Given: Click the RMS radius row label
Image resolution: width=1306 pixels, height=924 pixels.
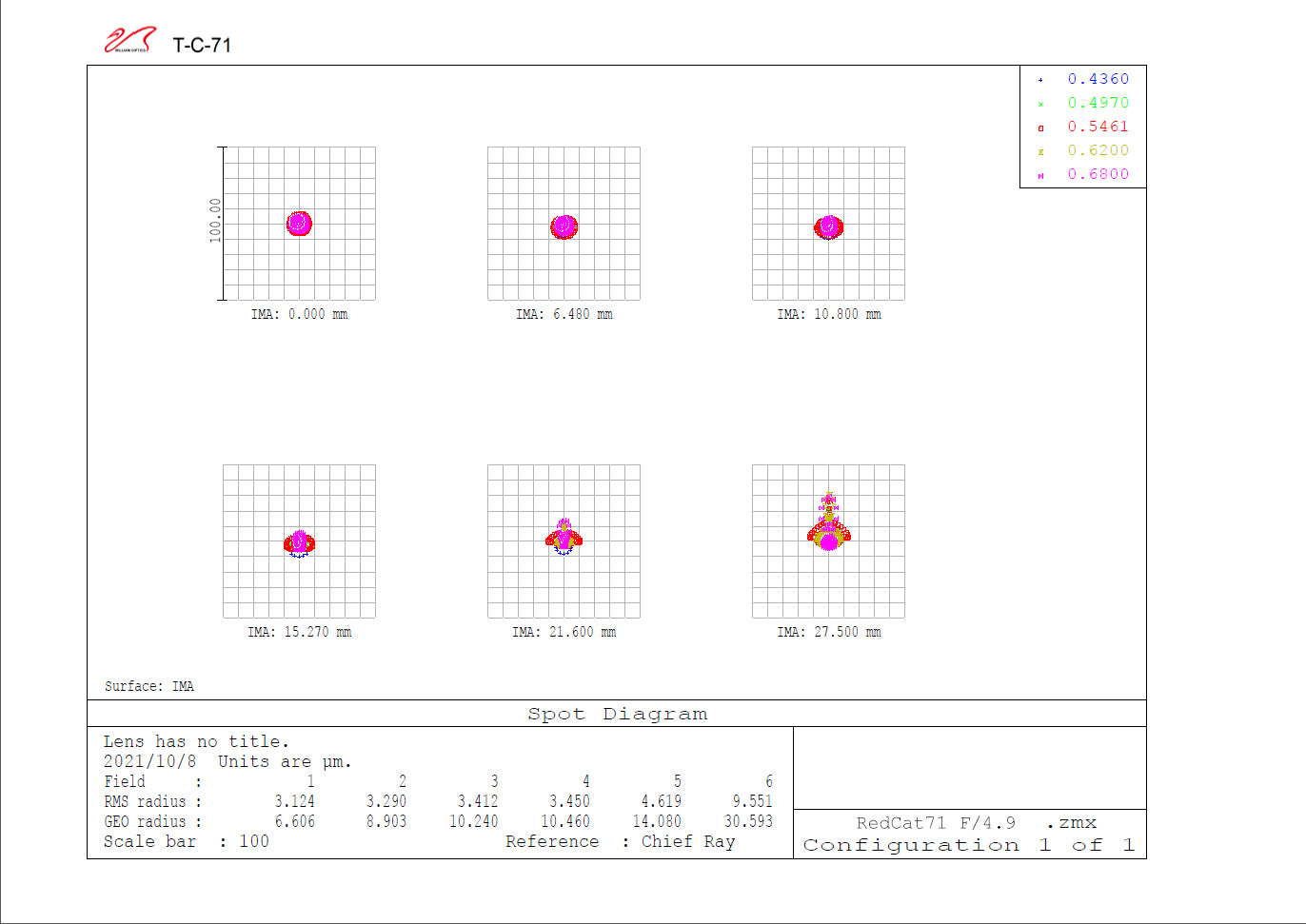Looking at the screenshot, I should pyautogui.click(x=153, y=801).
